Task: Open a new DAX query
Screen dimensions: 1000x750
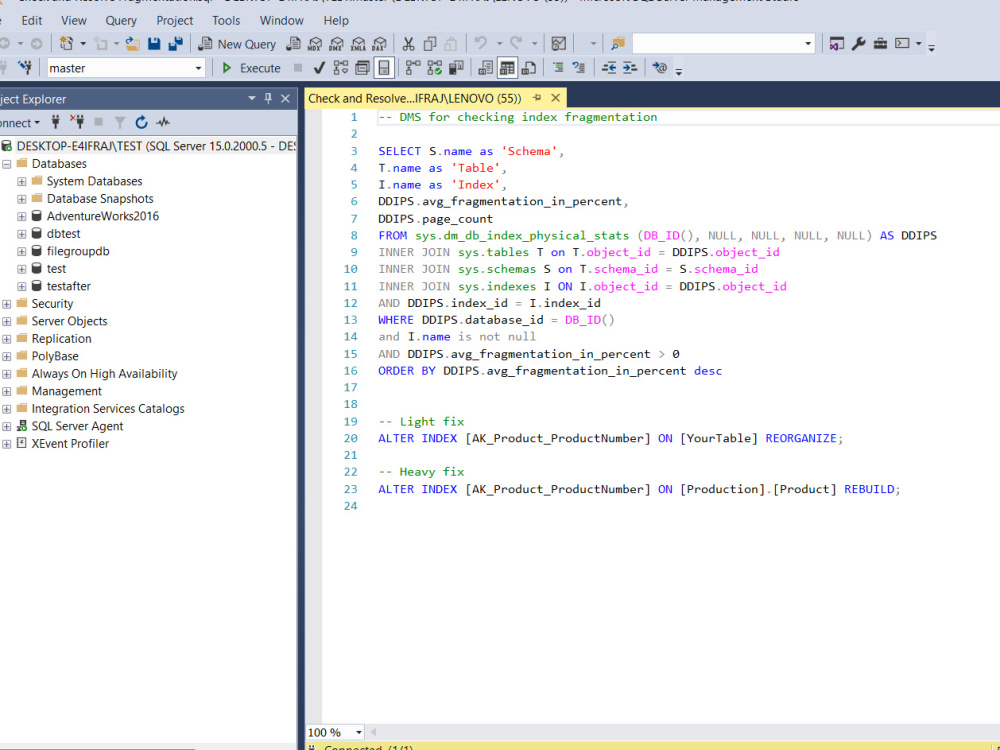Action: click(379, 44)
